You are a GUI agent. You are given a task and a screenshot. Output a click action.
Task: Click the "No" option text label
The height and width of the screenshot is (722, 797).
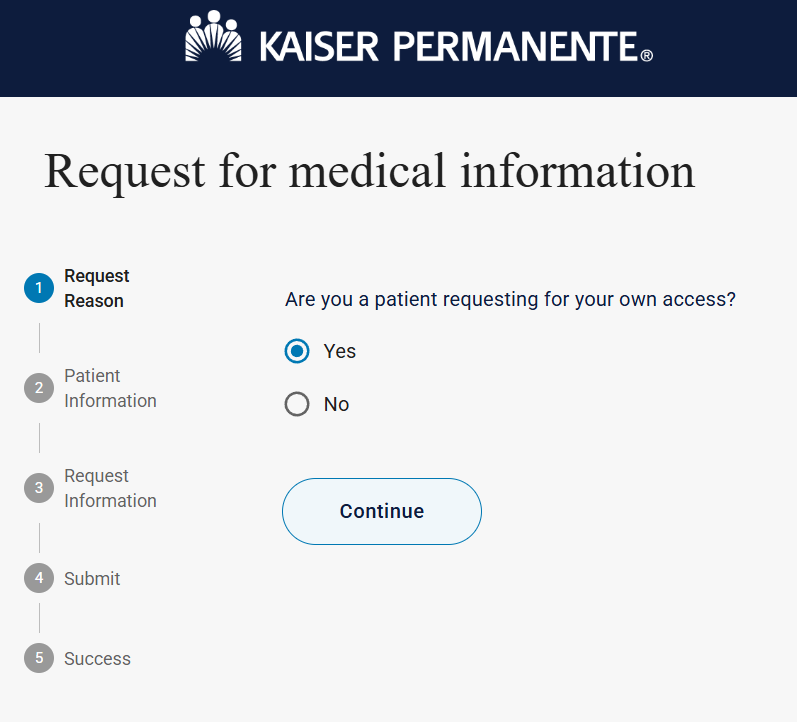(x=336, y=404)
